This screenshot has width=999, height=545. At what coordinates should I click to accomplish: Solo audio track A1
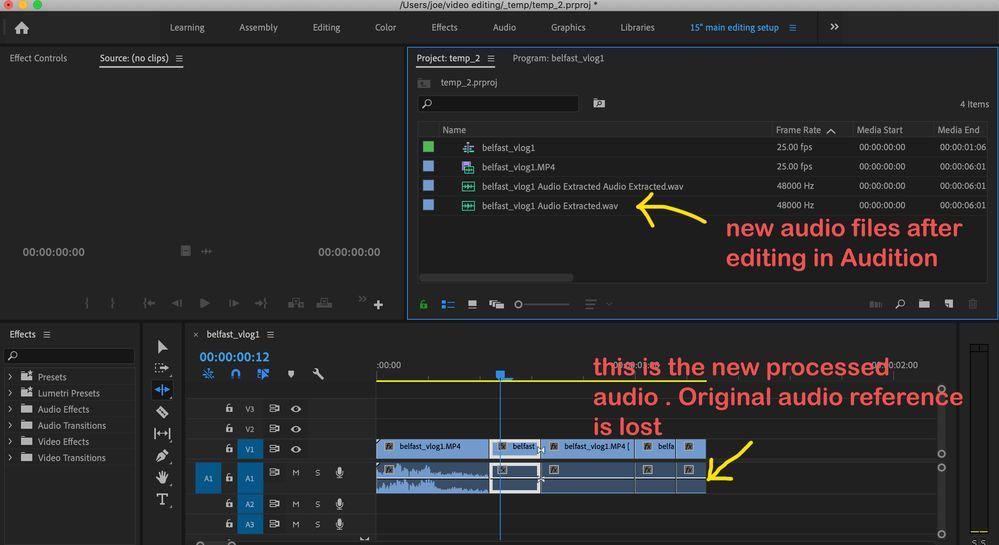[317, 473]
